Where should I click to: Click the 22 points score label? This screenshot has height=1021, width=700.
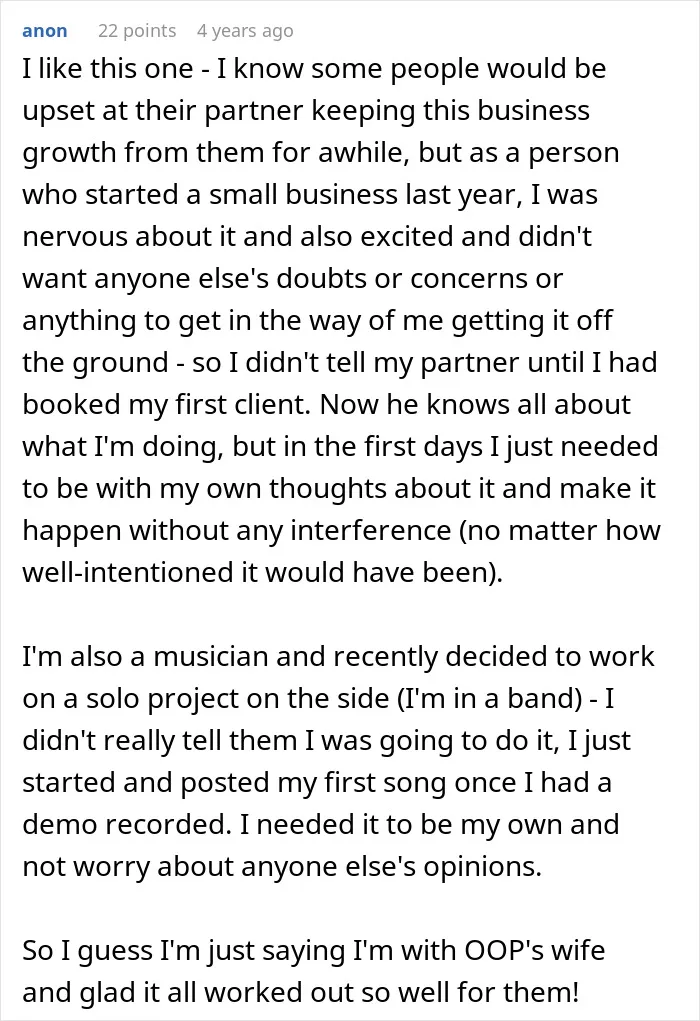pos(137,31)
